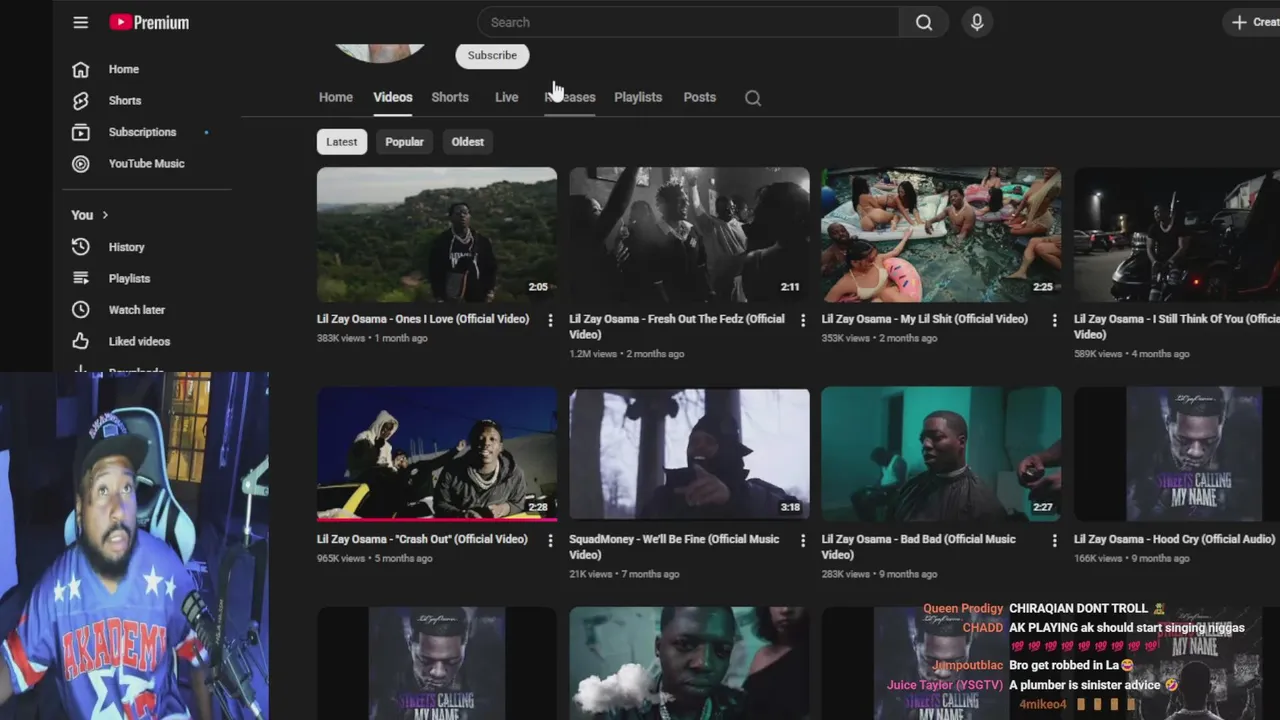Image resolution: width=1280 pixels, height=720 pixels.
Task: Open the Ones I Love title link
Action: (423, 319)
